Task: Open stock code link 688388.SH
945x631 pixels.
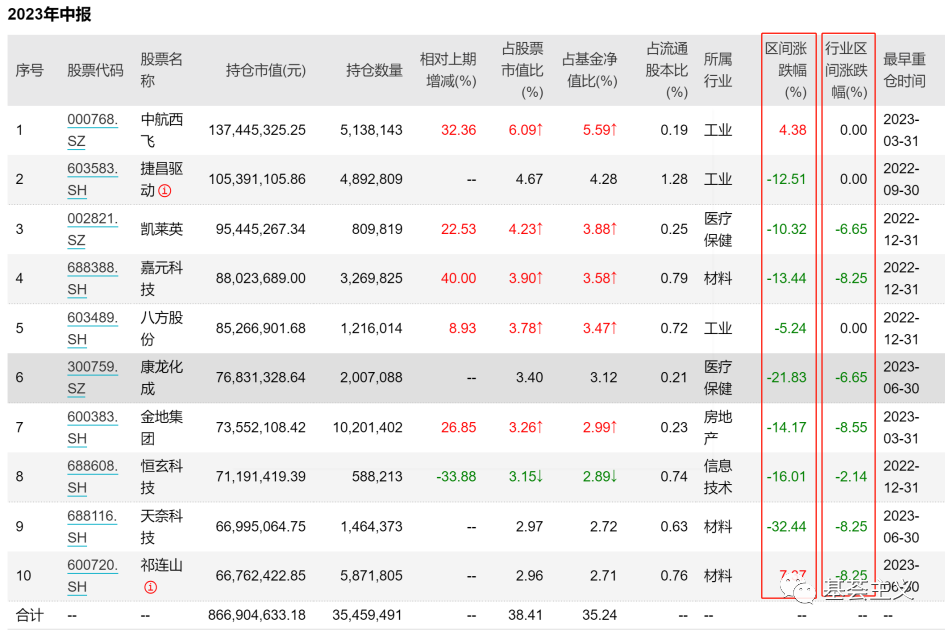Action: click(x=92, y=278)
